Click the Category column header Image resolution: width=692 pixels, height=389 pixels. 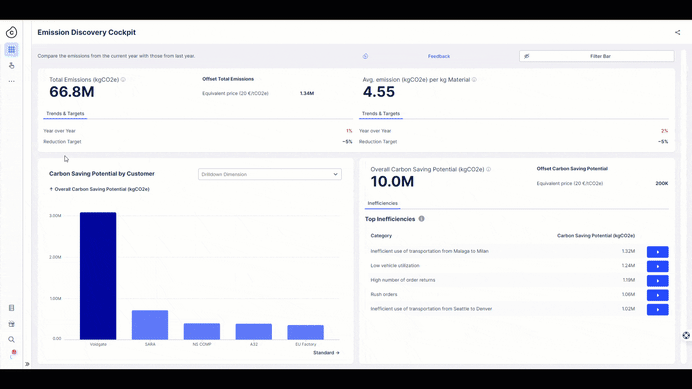pyautogui.click(x=381, y=236)
